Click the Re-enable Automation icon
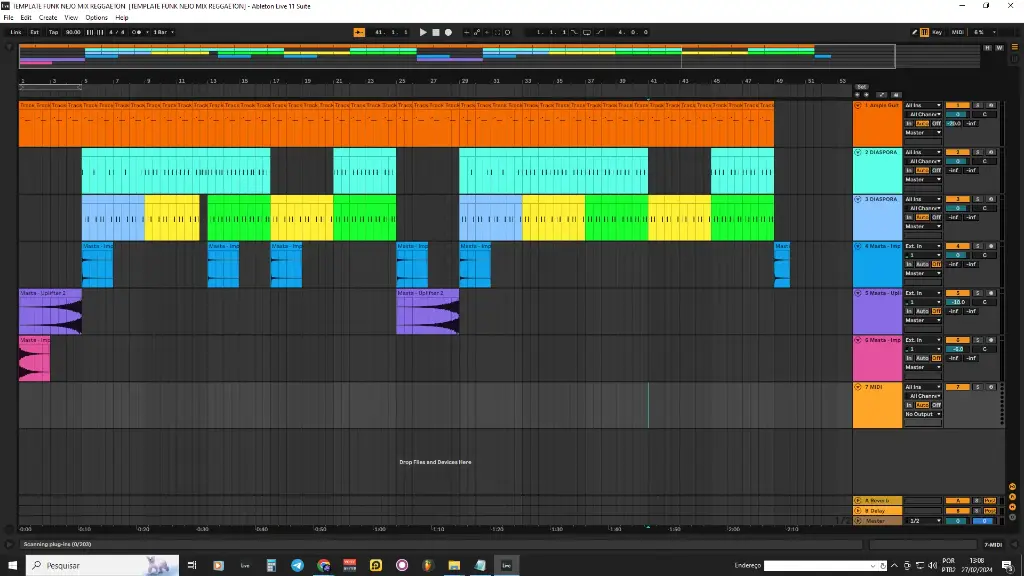The height and width of the screenshot is (576, 1024). coord(487,32)
